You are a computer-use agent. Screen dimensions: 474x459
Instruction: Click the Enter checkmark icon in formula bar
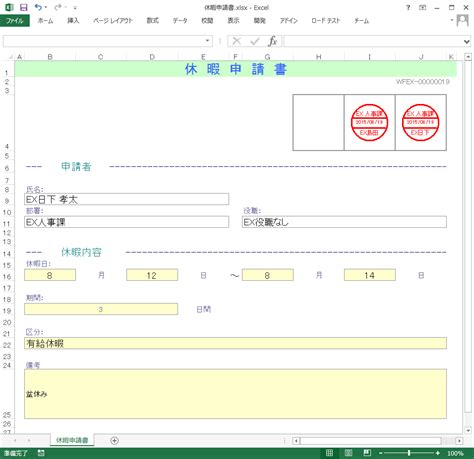(255, 41)
